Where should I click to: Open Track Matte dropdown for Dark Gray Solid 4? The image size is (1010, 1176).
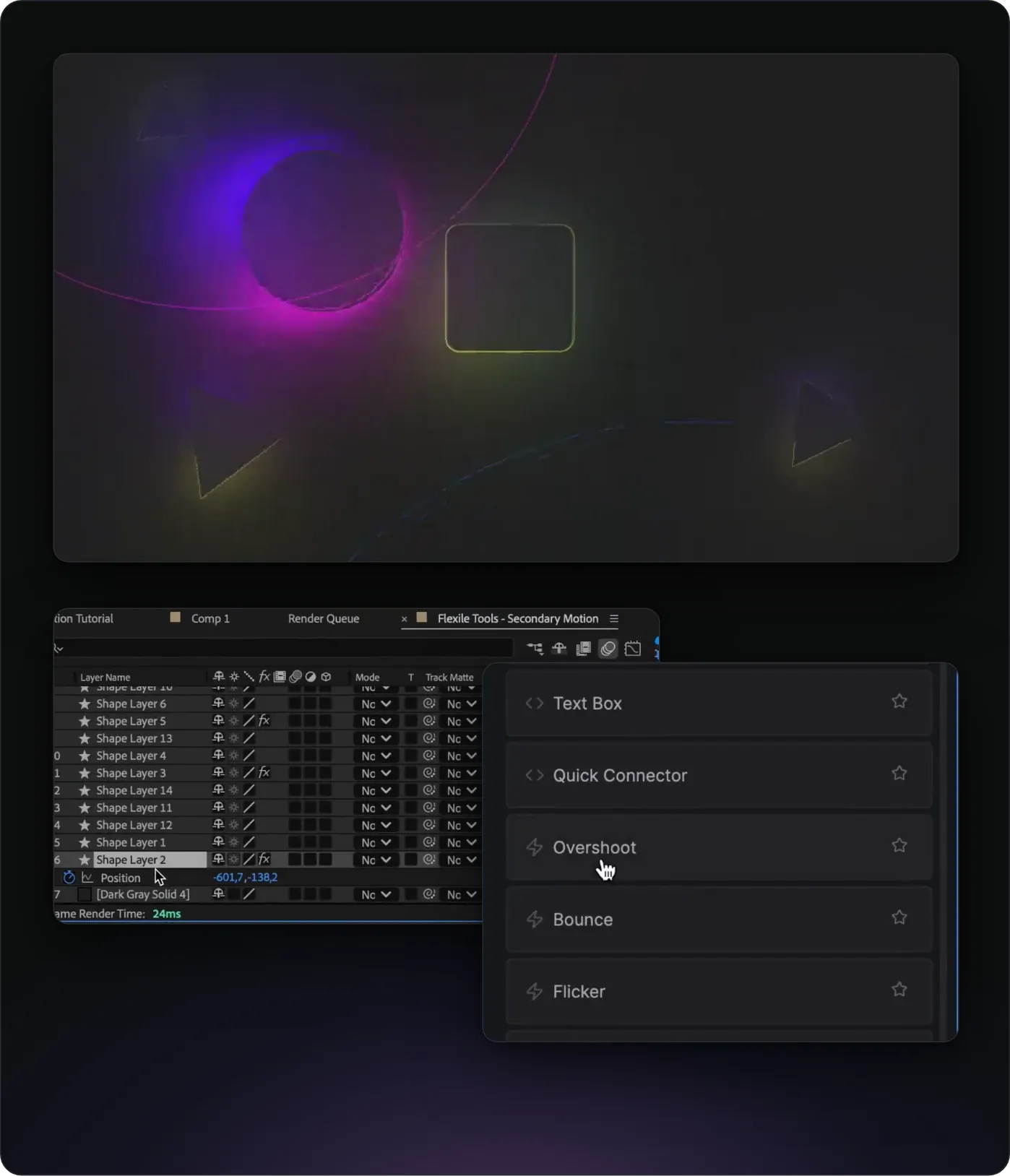tap(462, 894)
